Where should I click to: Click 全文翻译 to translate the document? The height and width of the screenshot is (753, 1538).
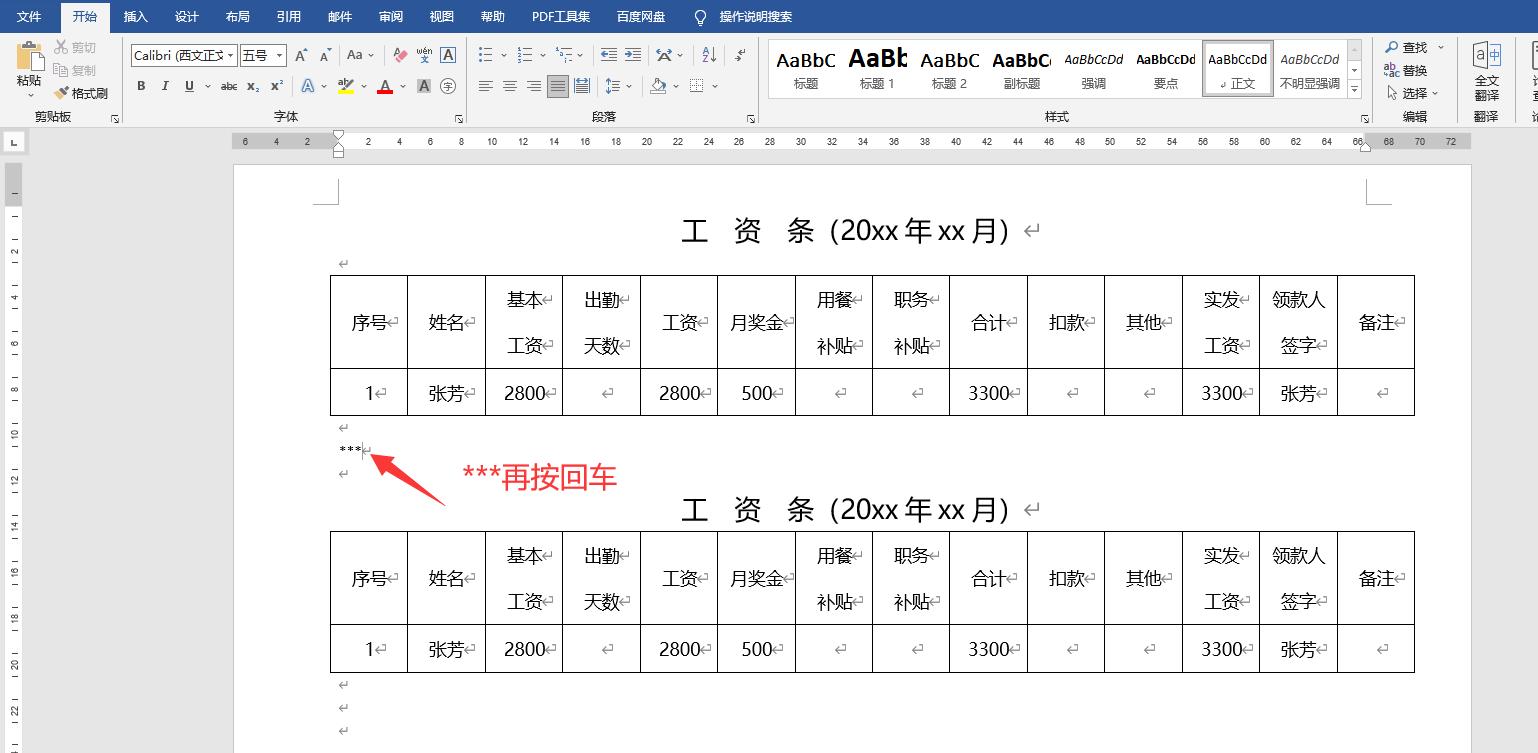(x=1487, y=70)
